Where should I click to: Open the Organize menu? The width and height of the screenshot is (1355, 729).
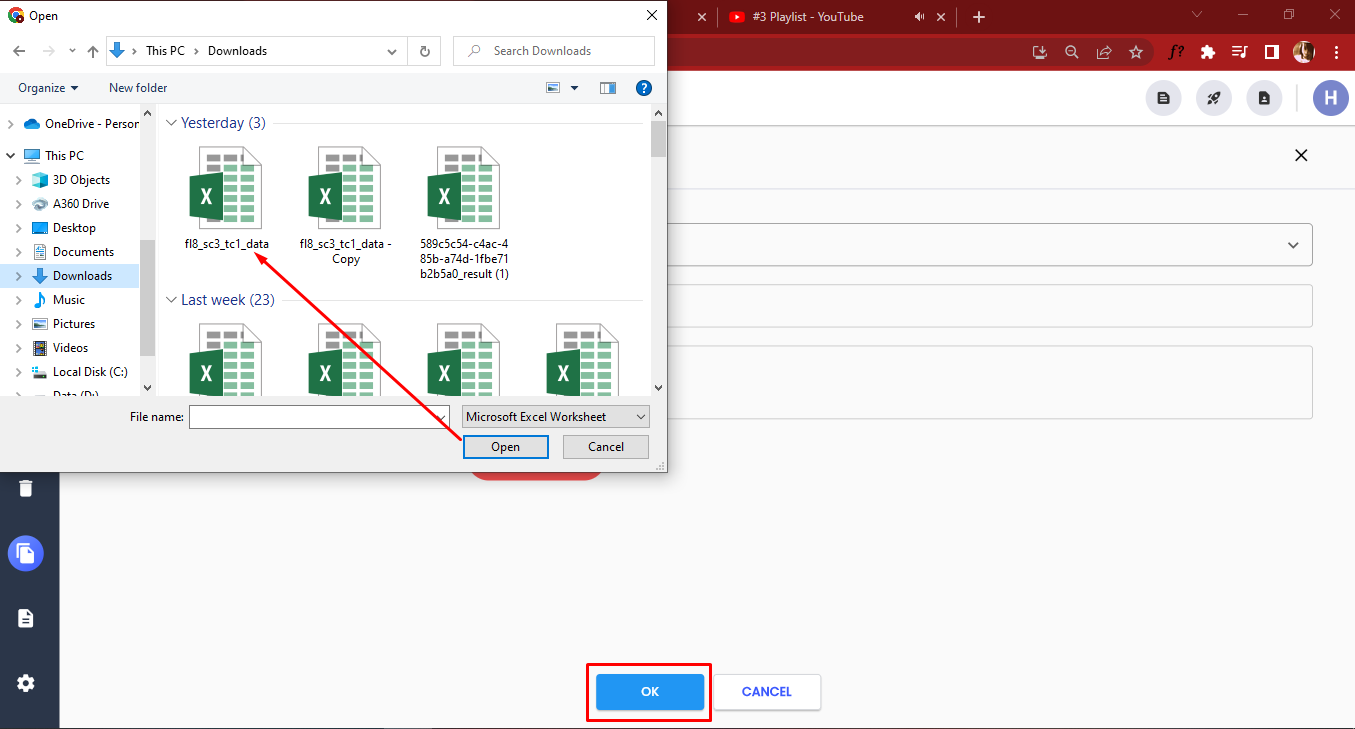point(48,88)
